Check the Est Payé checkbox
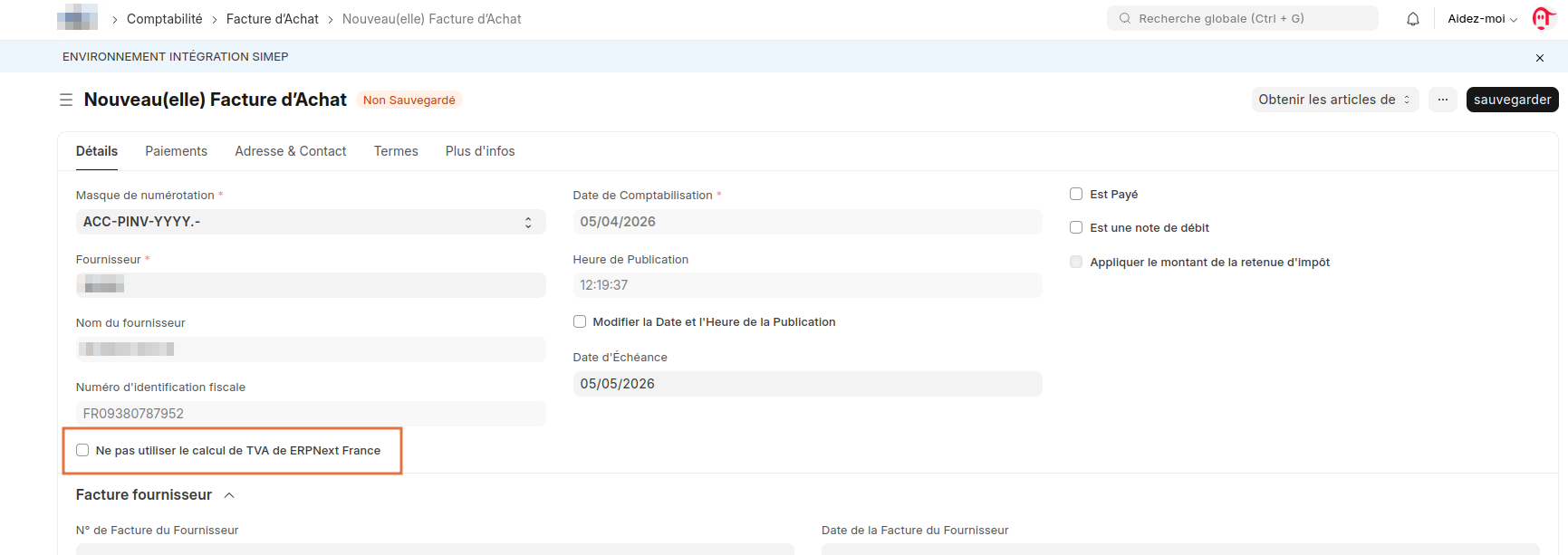The image size is (1568, 555). [1076, 194]
